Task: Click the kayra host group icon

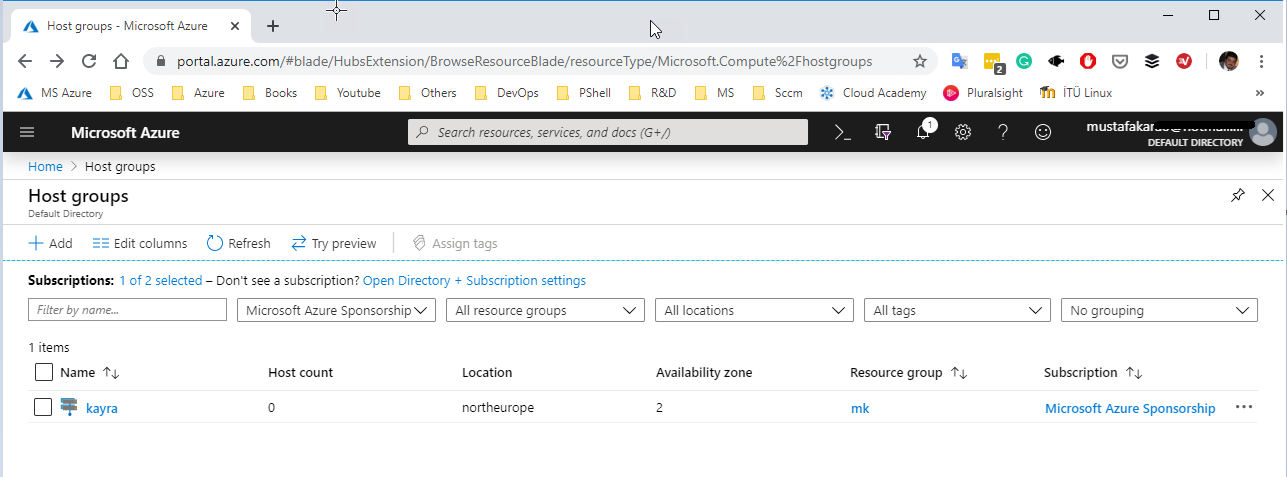Action: tap(69, 407)
